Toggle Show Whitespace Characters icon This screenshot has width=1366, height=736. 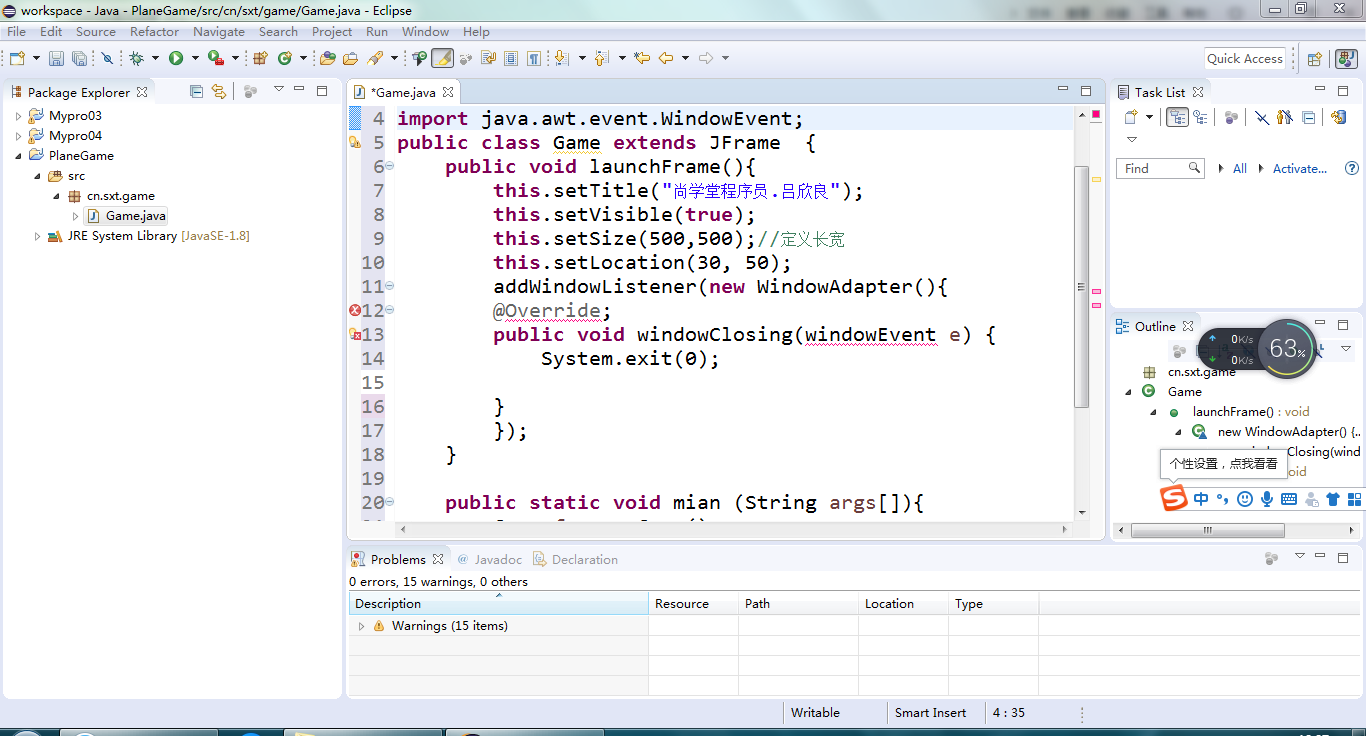coord(534,58)
